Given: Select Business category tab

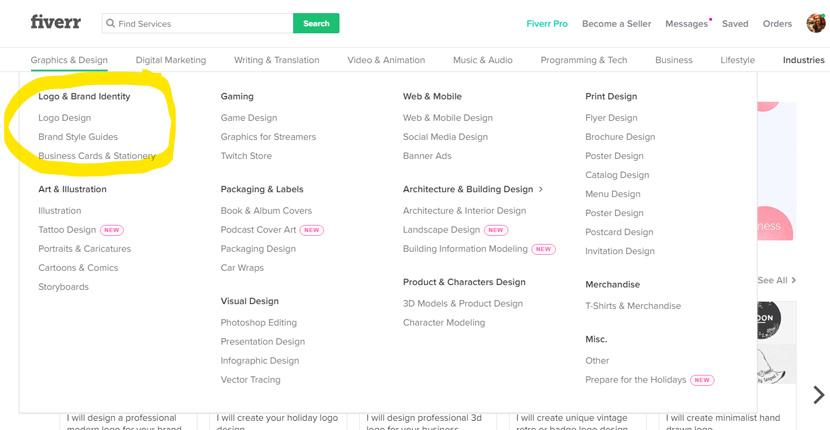Looking at the screenshot, I should point(674,60).
